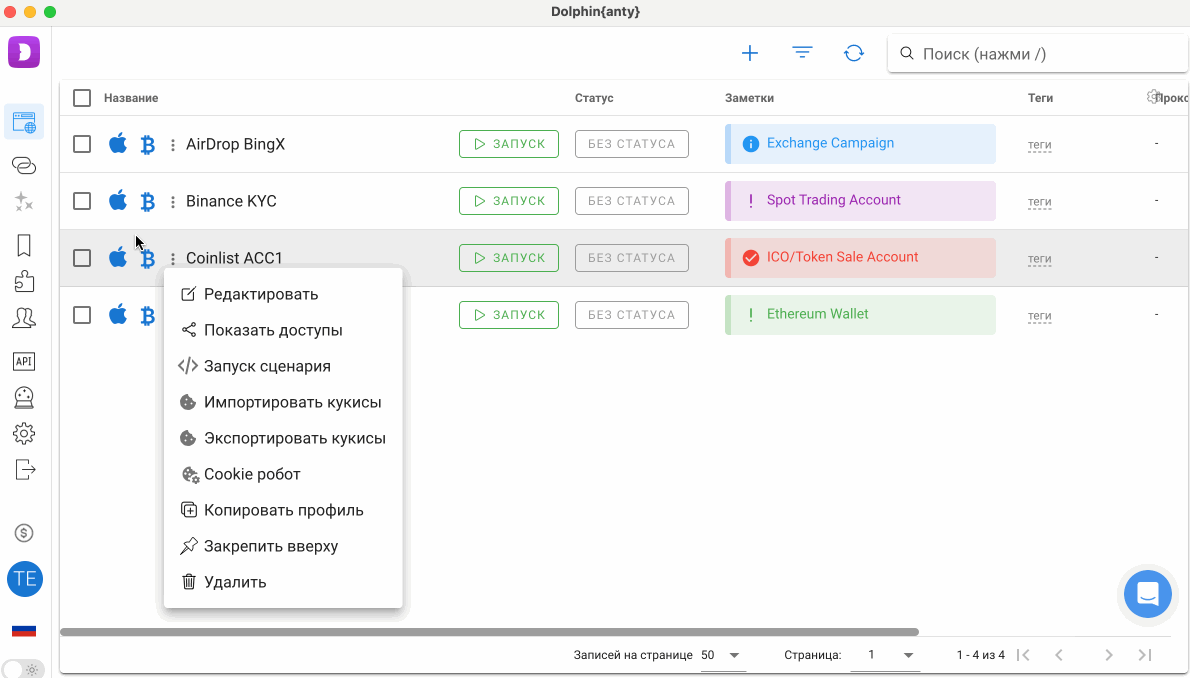Refresh the profile list with the sync icon
This screenshot has width=1190, height=678.
[x=854, y=53]
